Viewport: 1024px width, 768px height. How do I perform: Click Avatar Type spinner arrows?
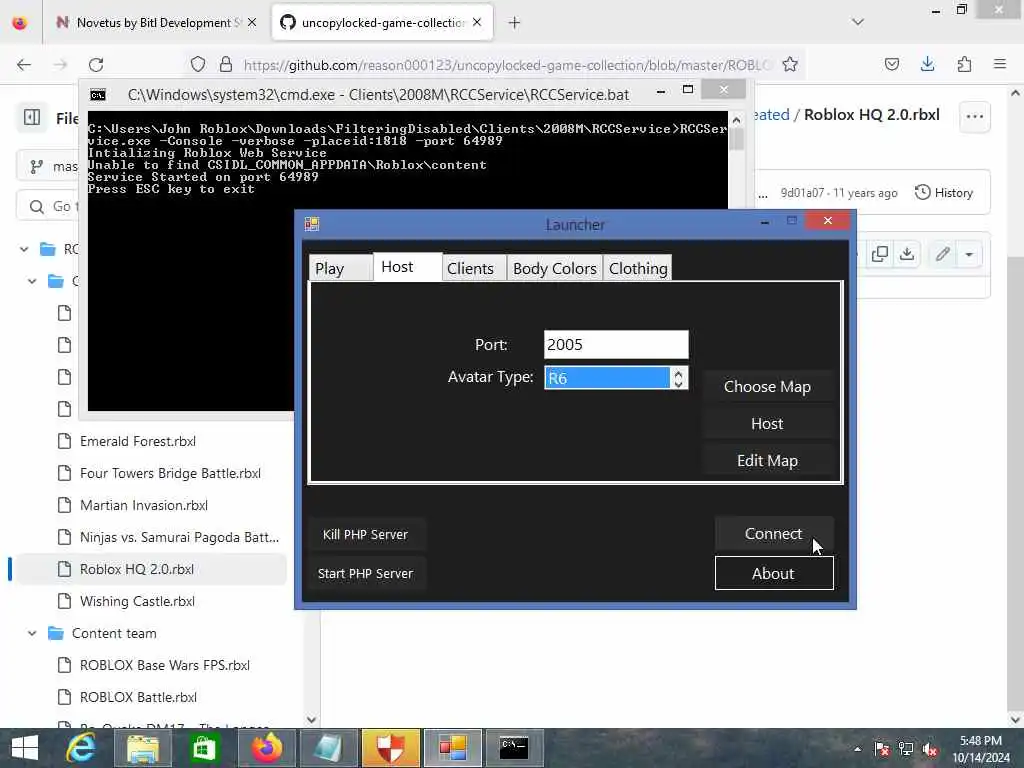[679, 377]
